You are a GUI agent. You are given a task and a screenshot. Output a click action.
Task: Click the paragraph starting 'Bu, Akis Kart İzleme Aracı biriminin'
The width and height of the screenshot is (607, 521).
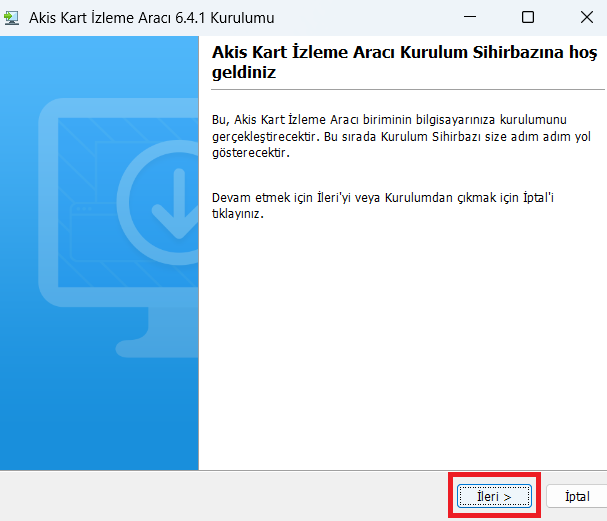tap(401, 136)
